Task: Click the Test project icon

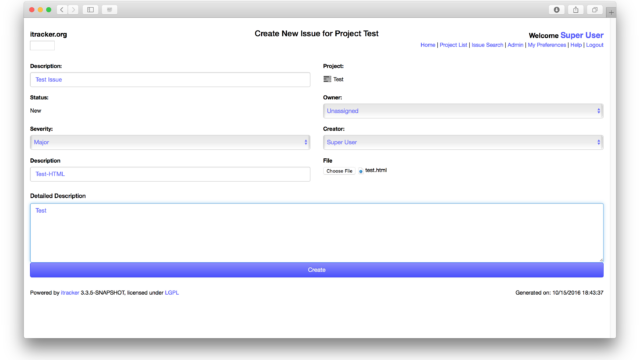Action: tap(327, 79)
